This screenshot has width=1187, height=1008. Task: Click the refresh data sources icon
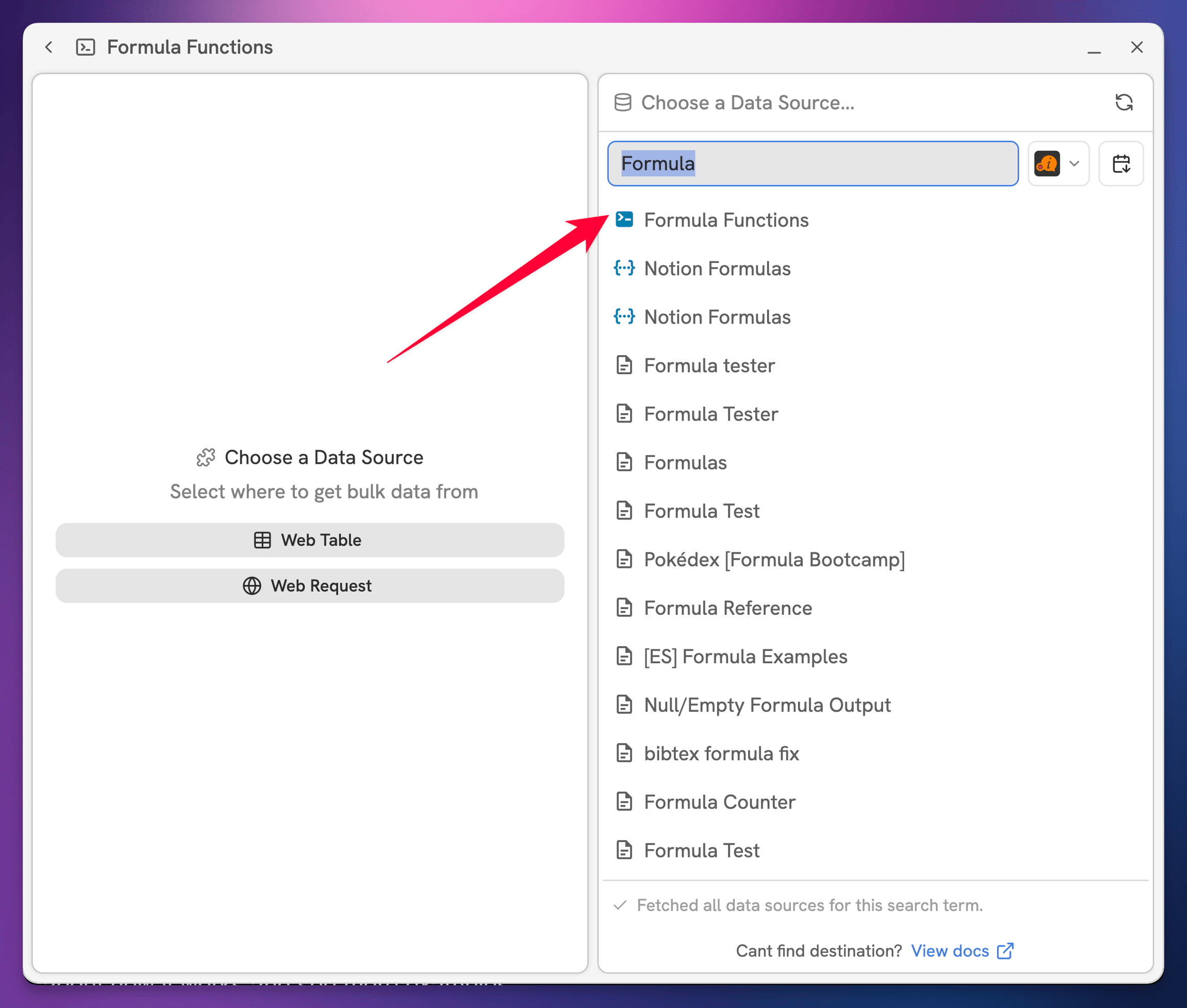1124,103
